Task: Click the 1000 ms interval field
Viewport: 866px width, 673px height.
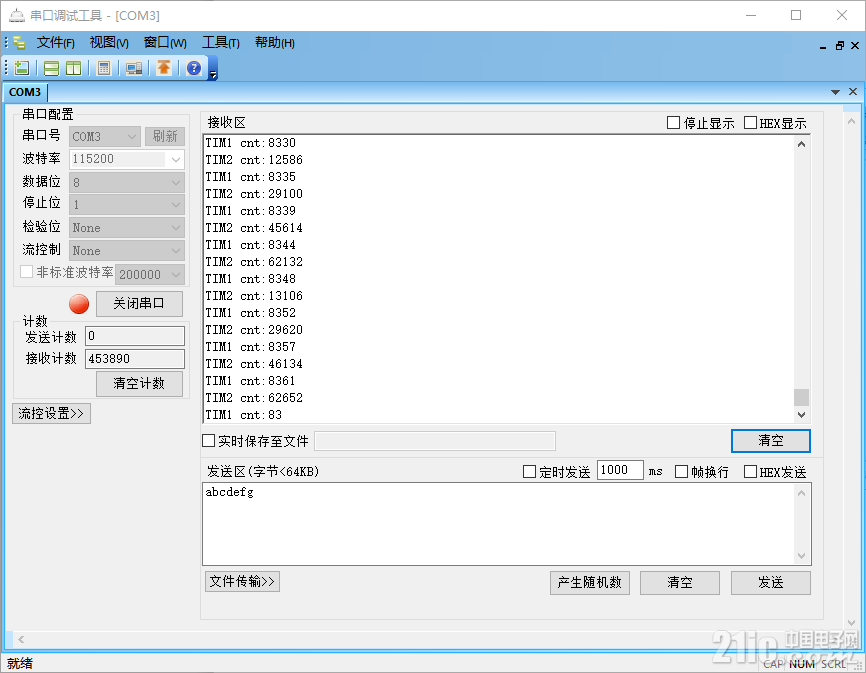Action: coord(620,470)
